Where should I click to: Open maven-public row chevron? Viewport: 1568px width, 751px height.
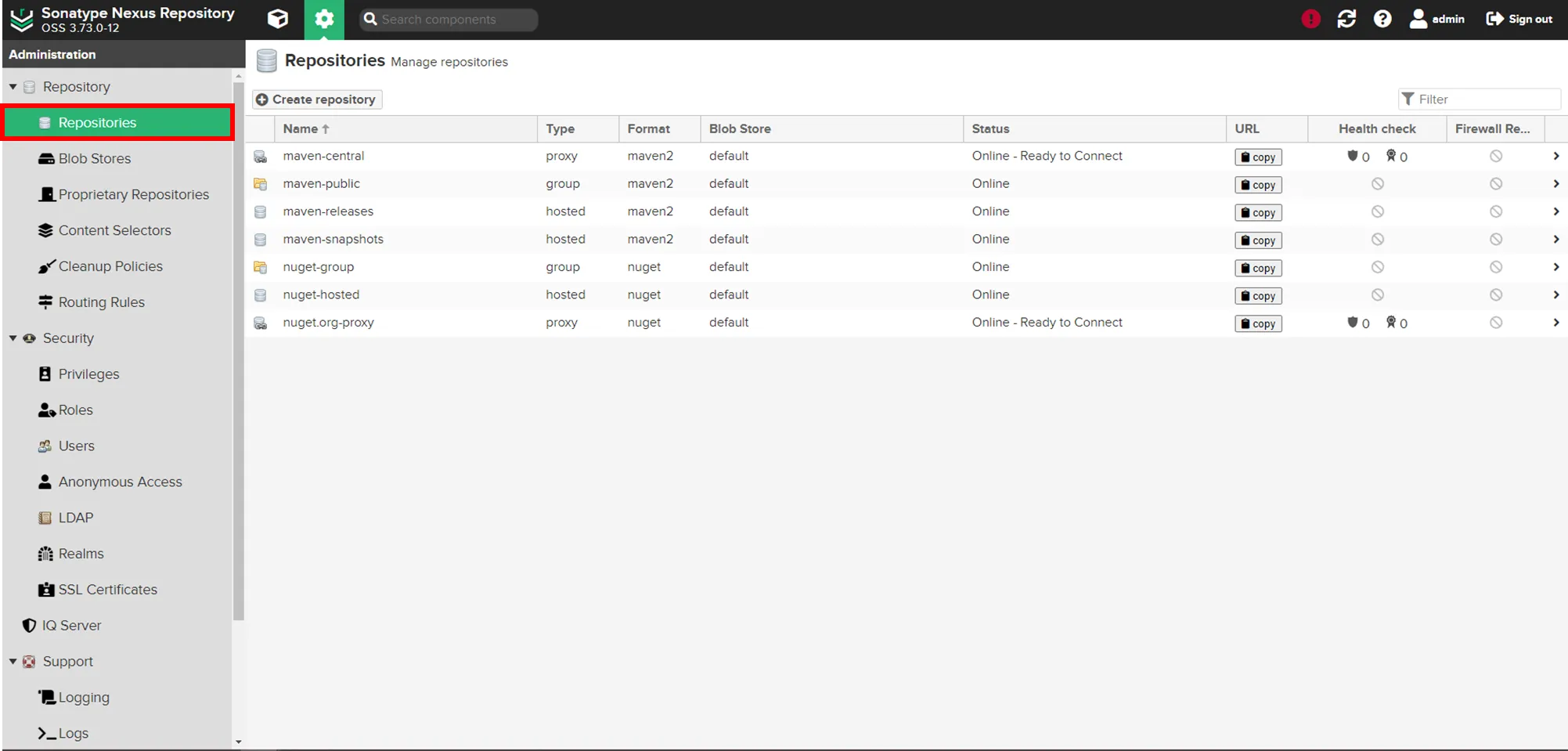click(x=1555, y=184)
